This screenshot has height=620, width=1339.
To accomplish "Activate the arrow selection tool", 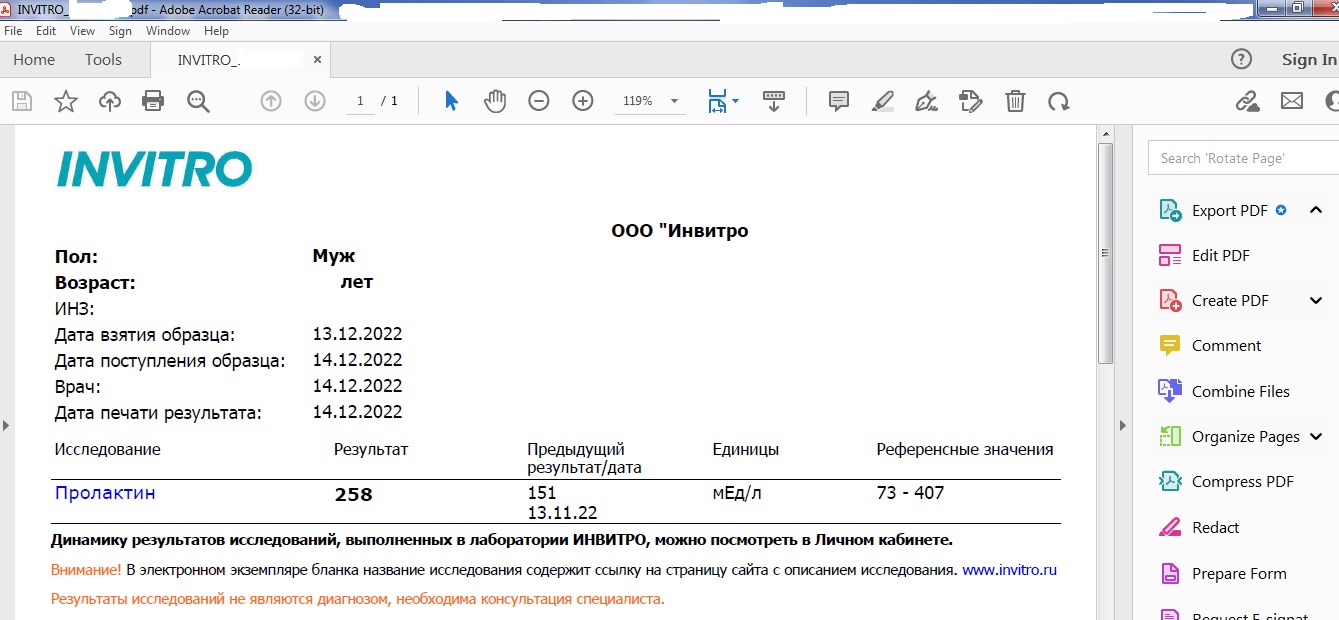I will tap(451, 101).
